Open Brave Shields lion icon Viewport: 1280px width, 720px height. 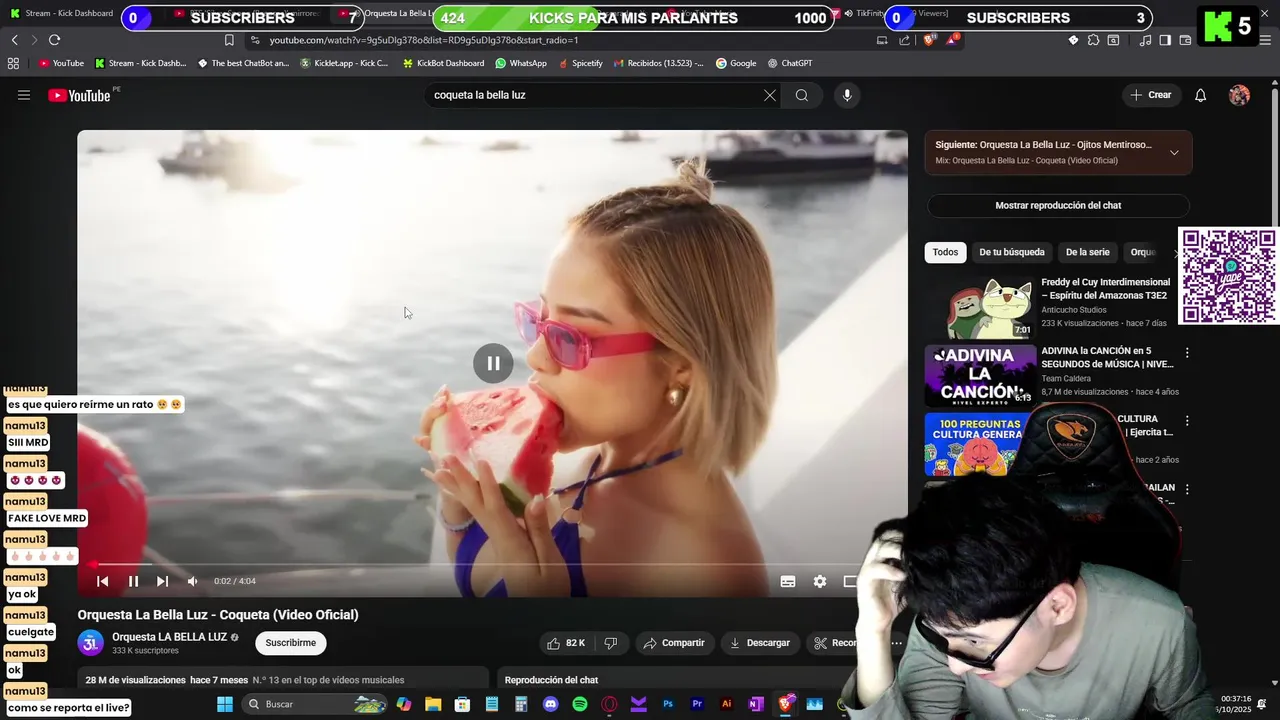coord(929,40)
